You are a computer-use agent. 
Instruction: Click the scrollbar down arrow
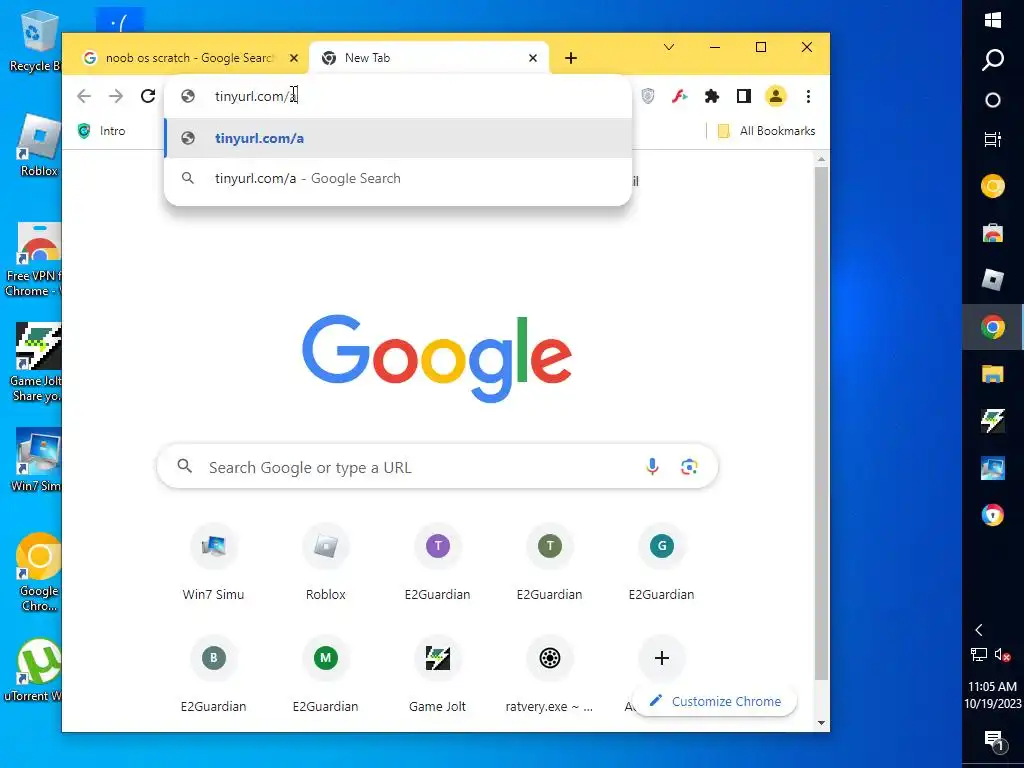tap(822, 723)
